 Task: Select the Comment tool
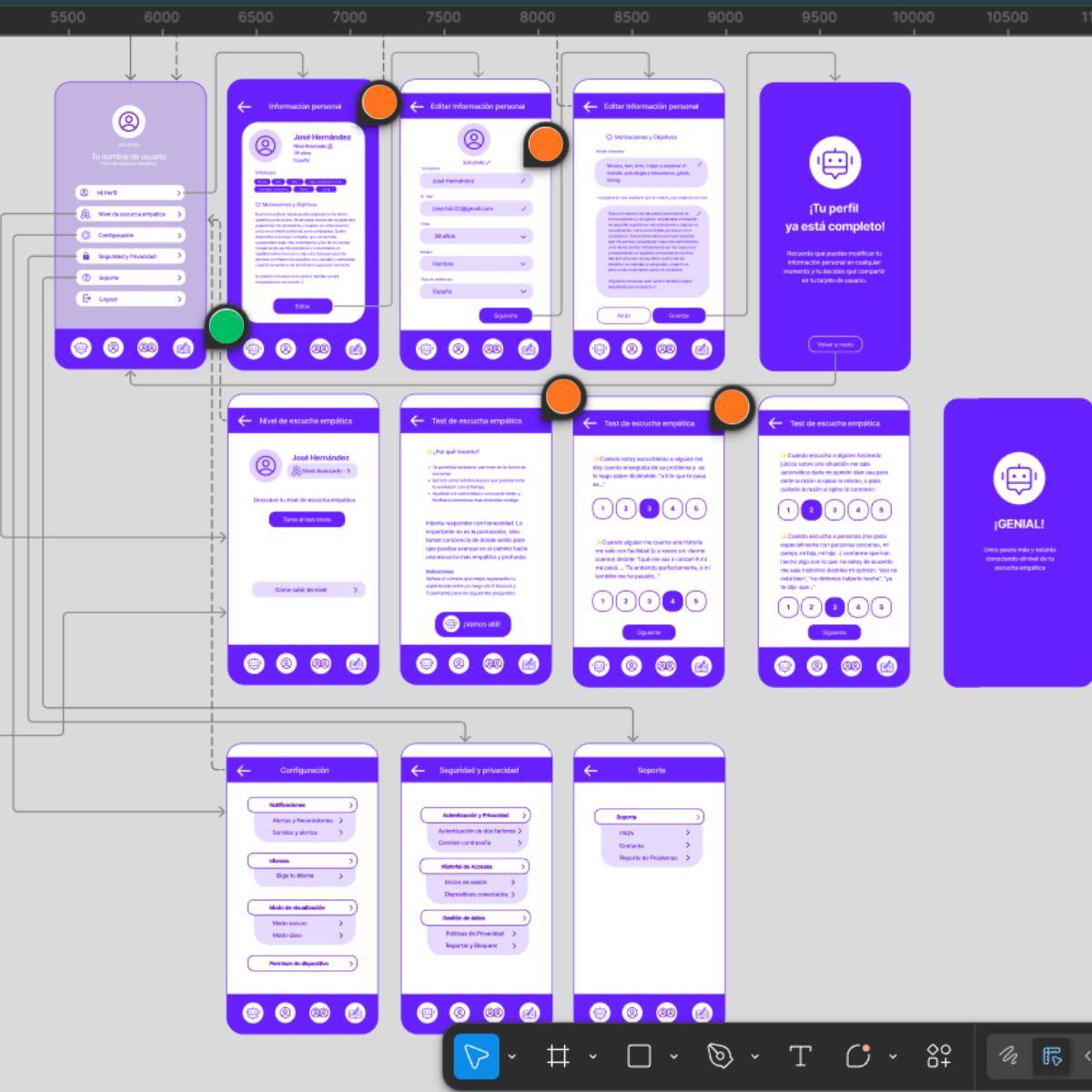[858, 1056]
